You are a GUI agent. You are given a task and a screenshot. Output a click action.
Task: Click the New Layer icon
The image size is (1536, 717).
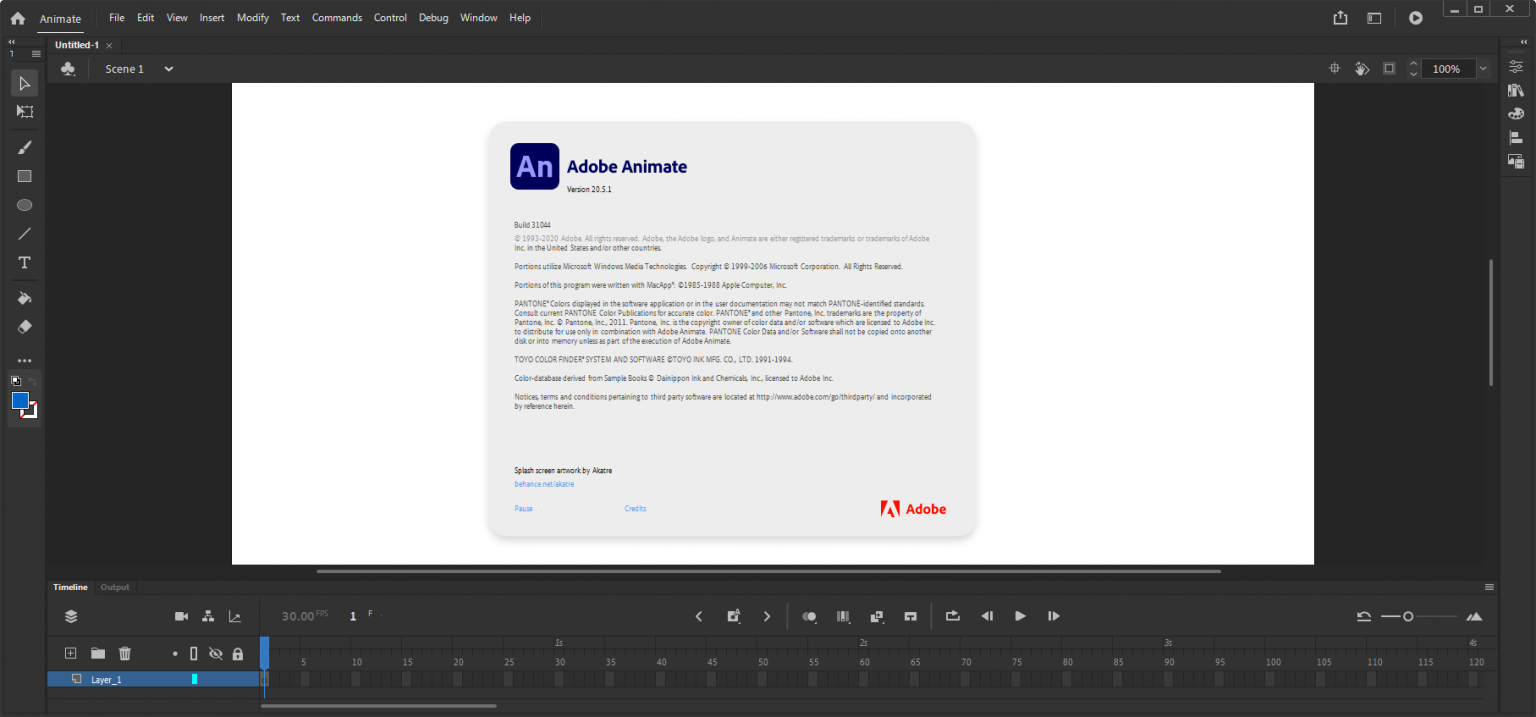tap(70, 653)
